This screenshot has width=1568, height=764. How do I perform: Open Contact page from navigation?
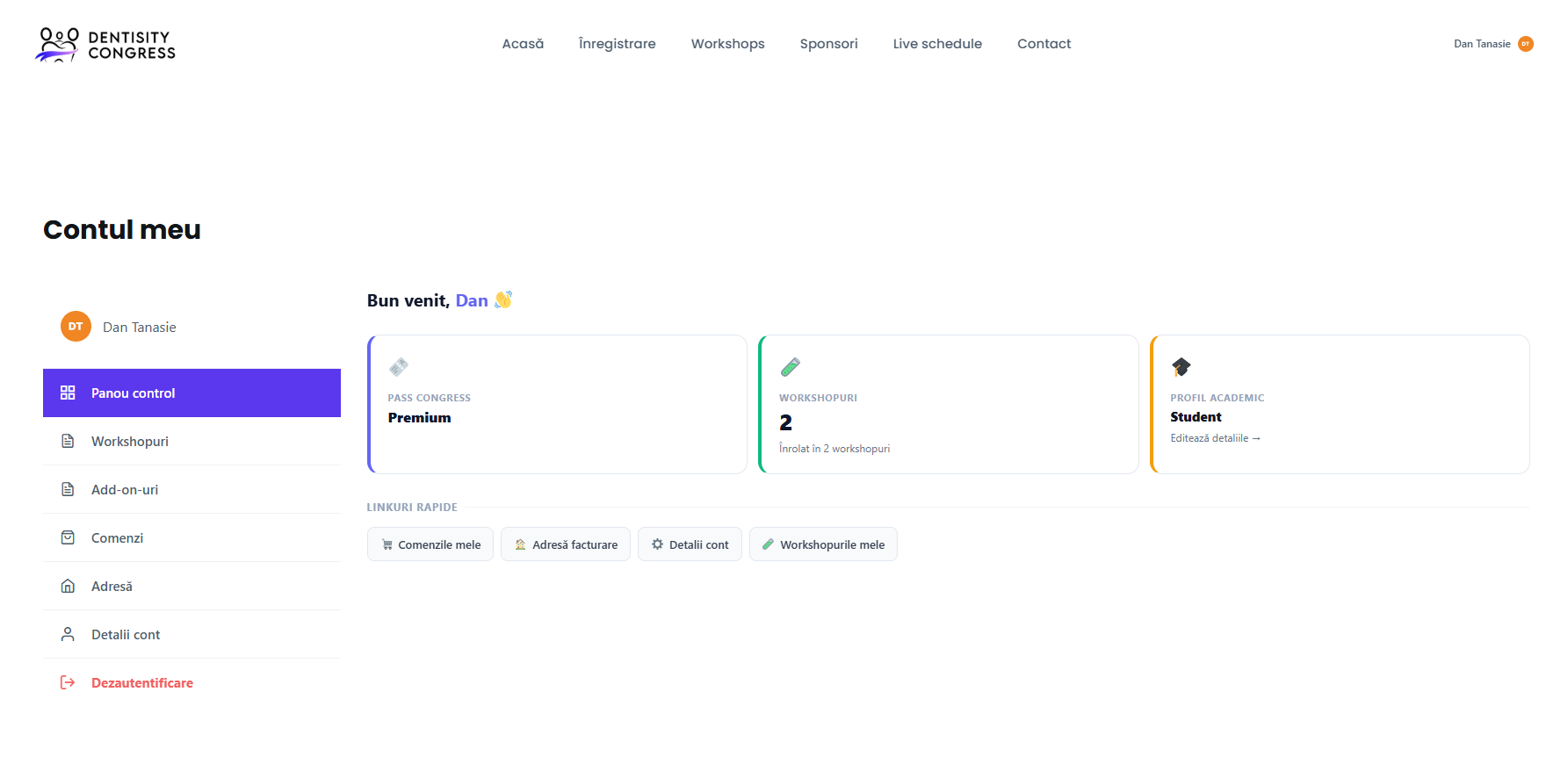coord(1044,44)
